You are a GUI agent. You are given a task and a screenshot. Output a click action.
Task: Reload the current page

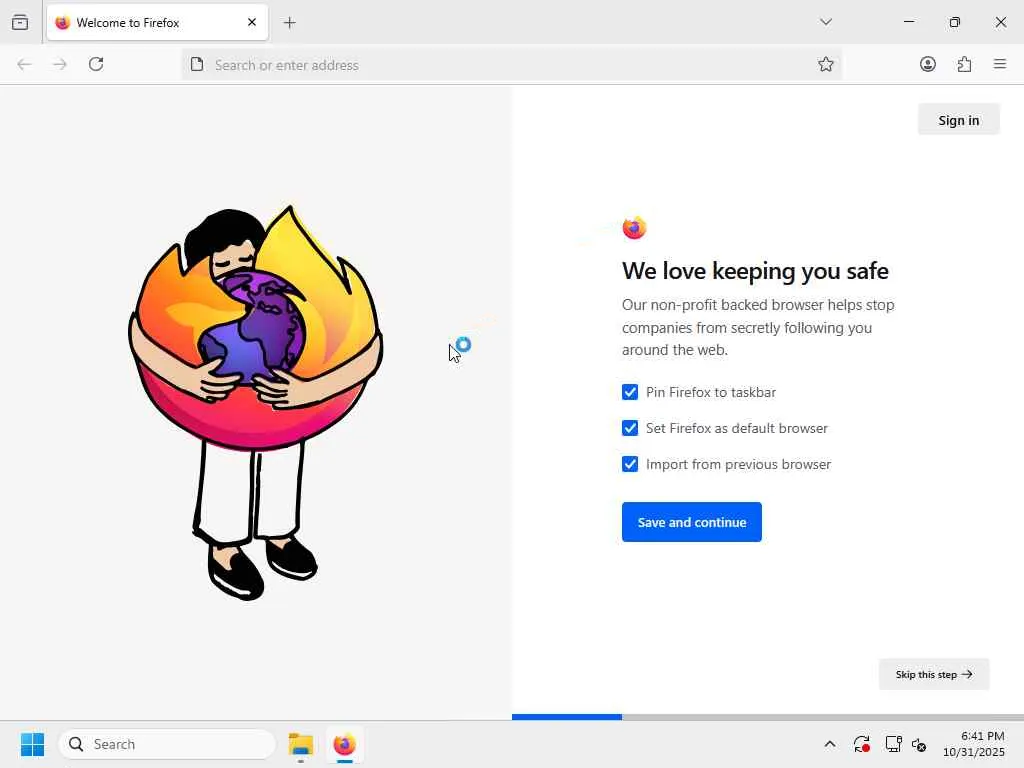point(96,64)
